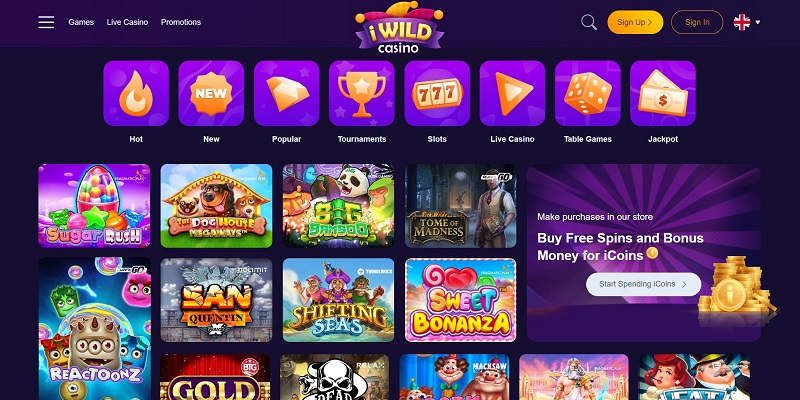Open the hamburger menu
Screen dimensions: 800x400
point(46,22)
